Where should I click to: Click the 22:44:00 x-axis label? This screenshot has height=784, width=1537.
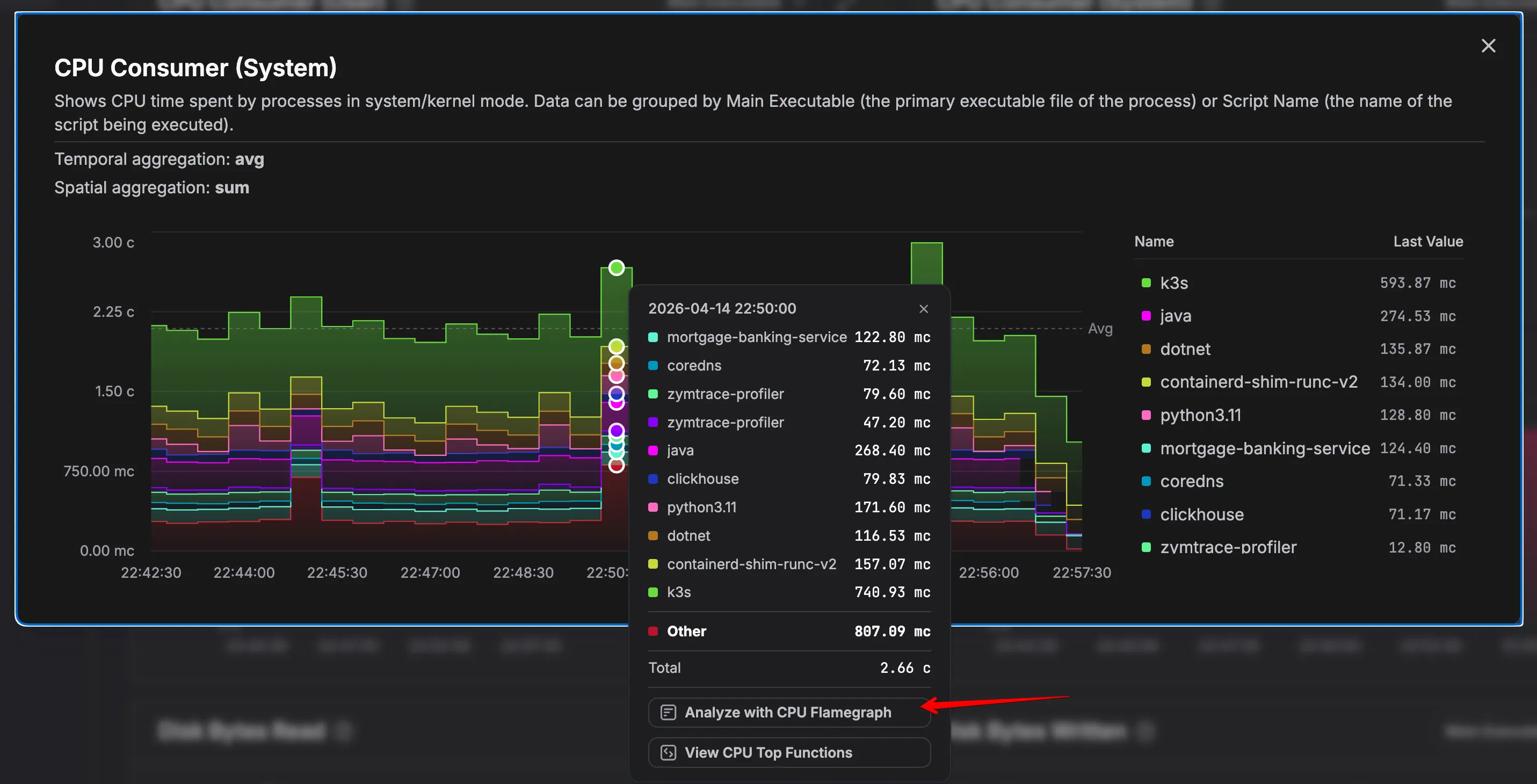pos(244,573)
